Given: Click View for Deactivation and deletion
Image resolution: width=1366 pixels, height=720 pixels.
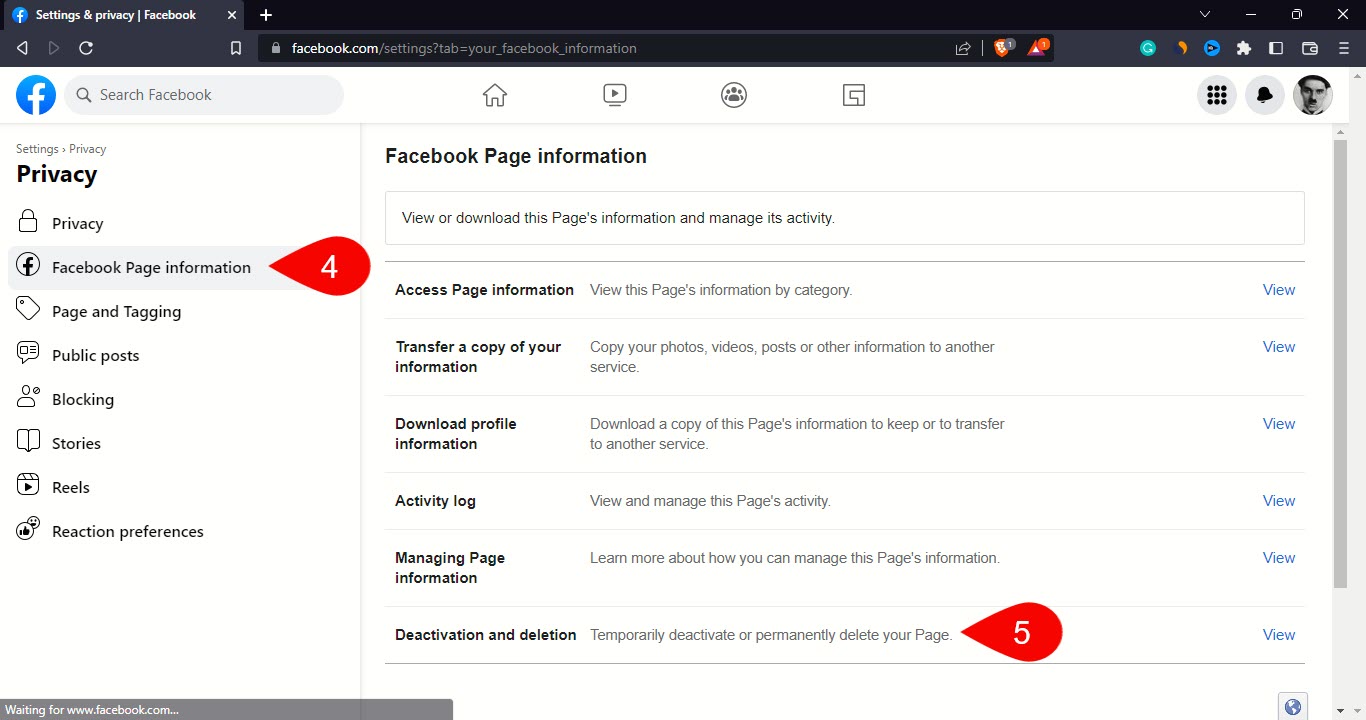Looking at the screenshot, I should [x=1278, y=635].
